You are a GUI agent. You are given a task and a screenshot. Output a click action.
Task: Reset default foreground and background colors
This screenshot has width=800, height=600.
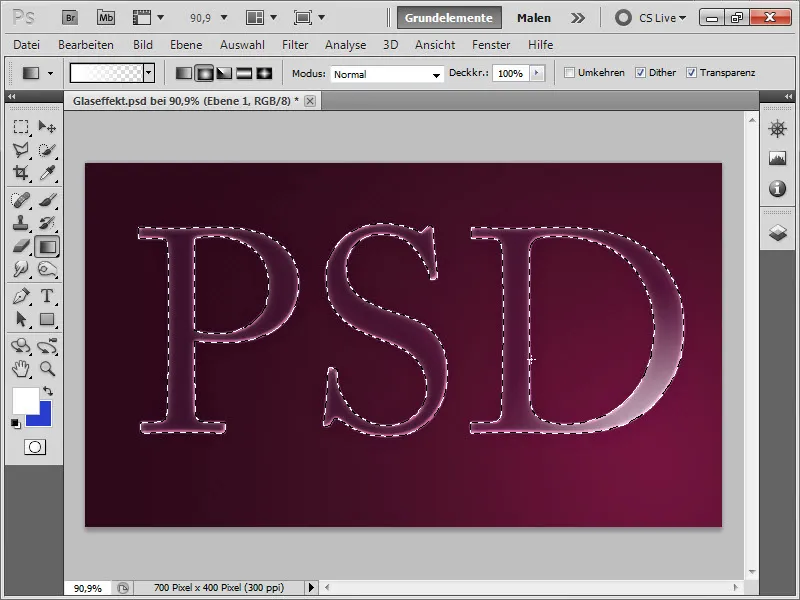coord(16,423)
